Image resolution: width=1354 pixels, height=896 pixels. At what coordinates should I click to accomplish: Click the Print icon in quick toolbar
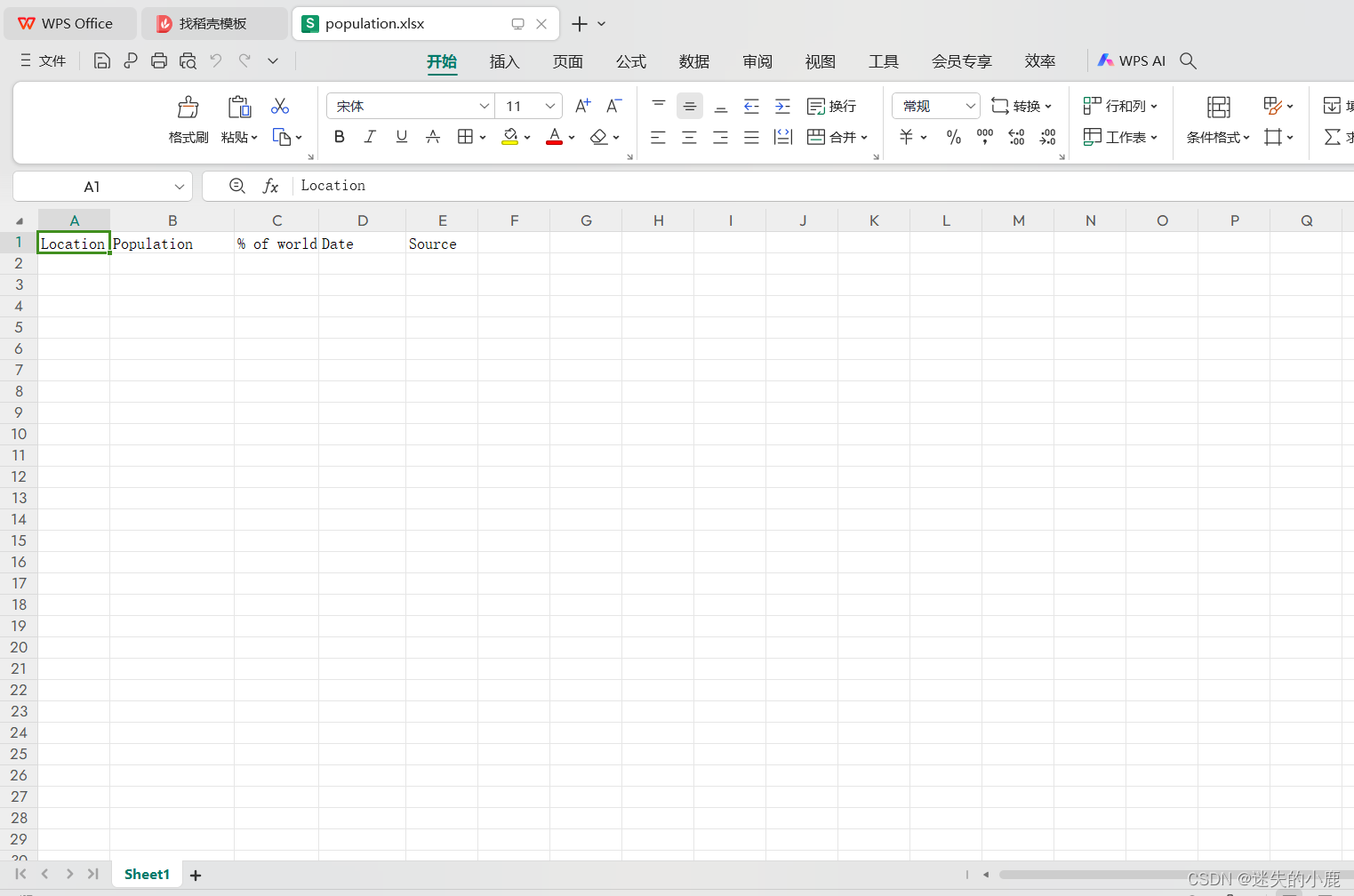(159, 60)
